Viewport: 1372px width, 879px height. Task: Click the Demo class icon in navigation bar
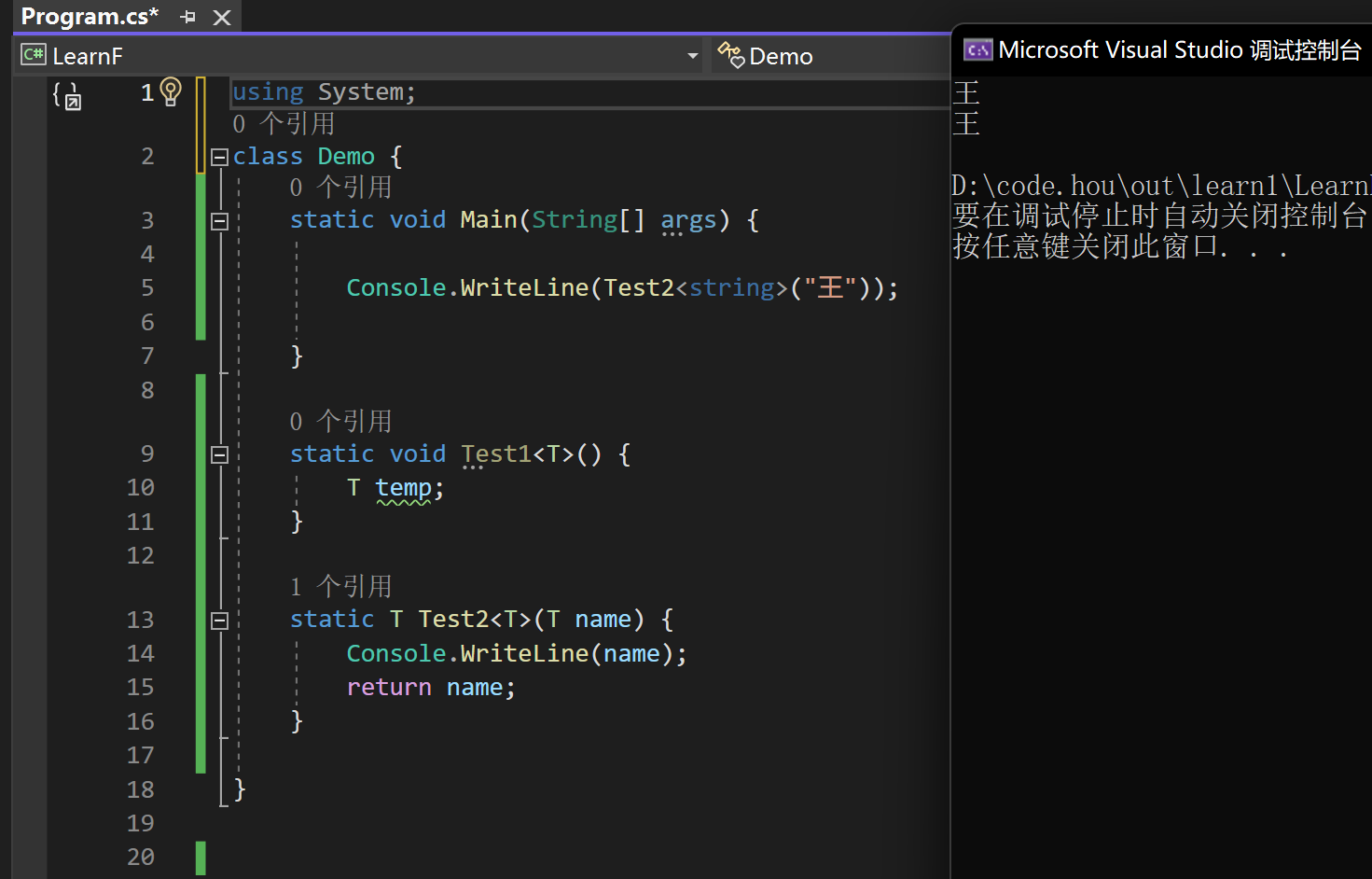click(731, 55)
